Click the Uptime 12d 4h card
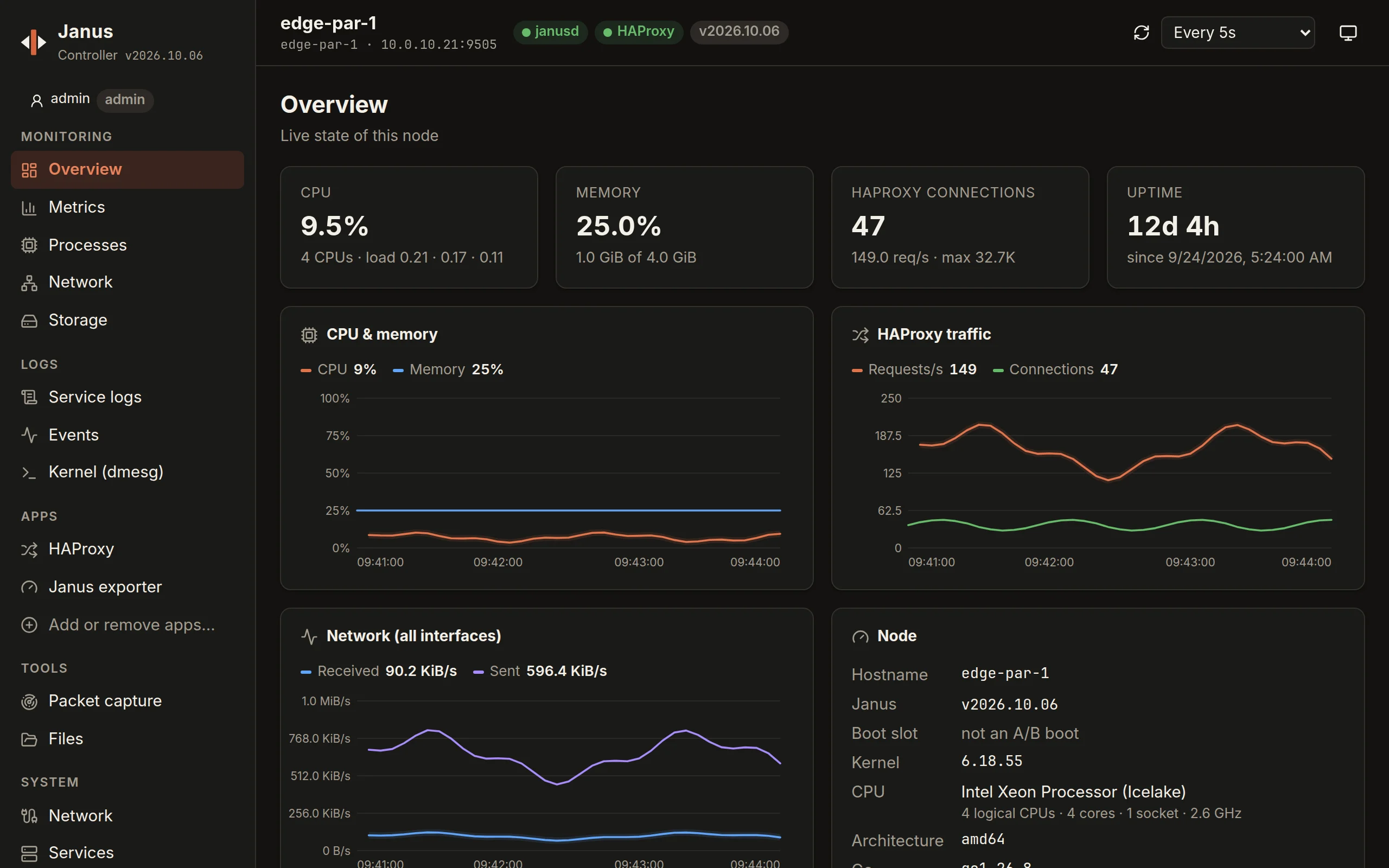This screenshot has width=1389, height=868. tap(1235, 227)
